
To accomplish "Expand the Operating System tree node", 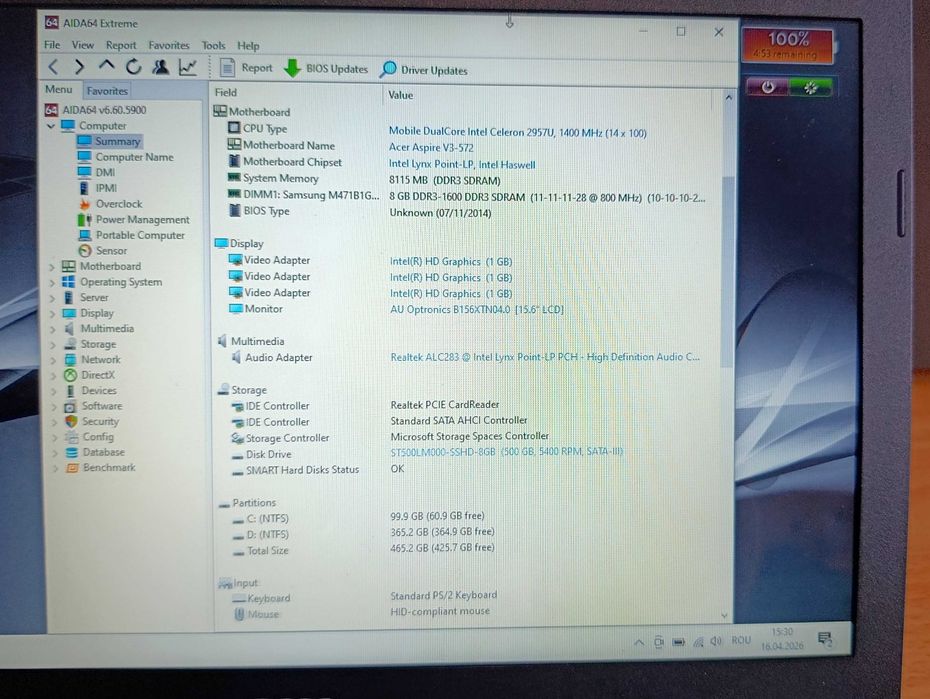I will (x=52, y=283).
